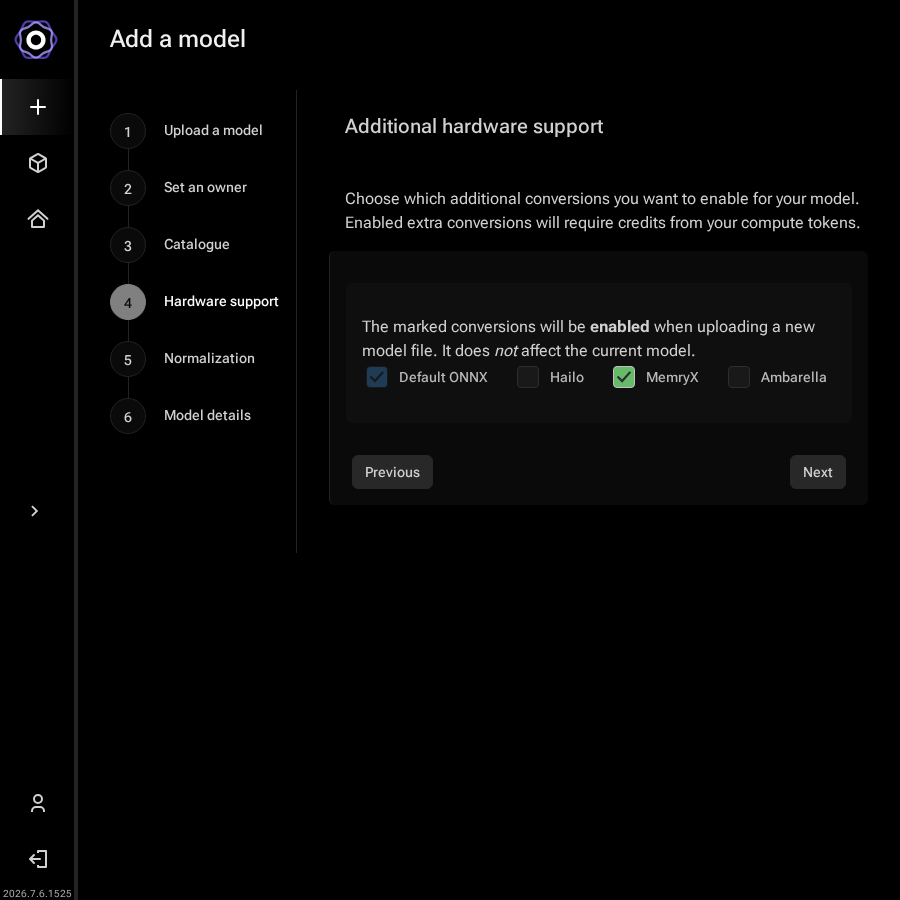Open the plus add-model sidebar icon
The width and height of the screenshot is (900, 900).
38,107
